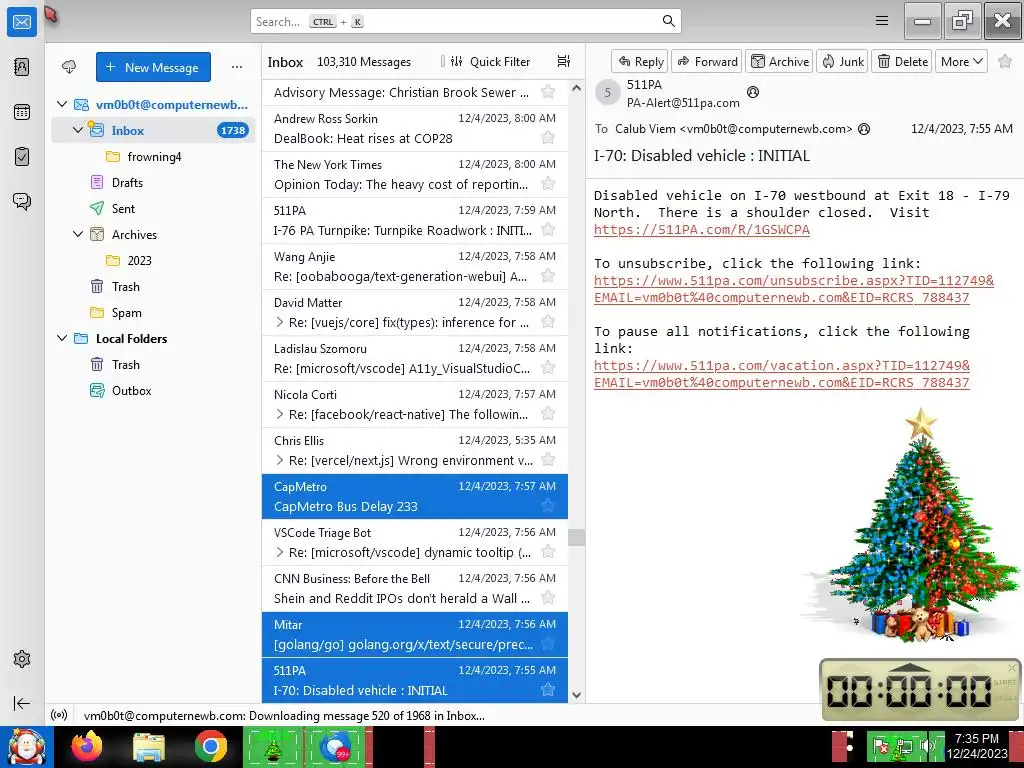Star the open message in header
This screenshot has height=768, width=1024.
[1005, 61]
